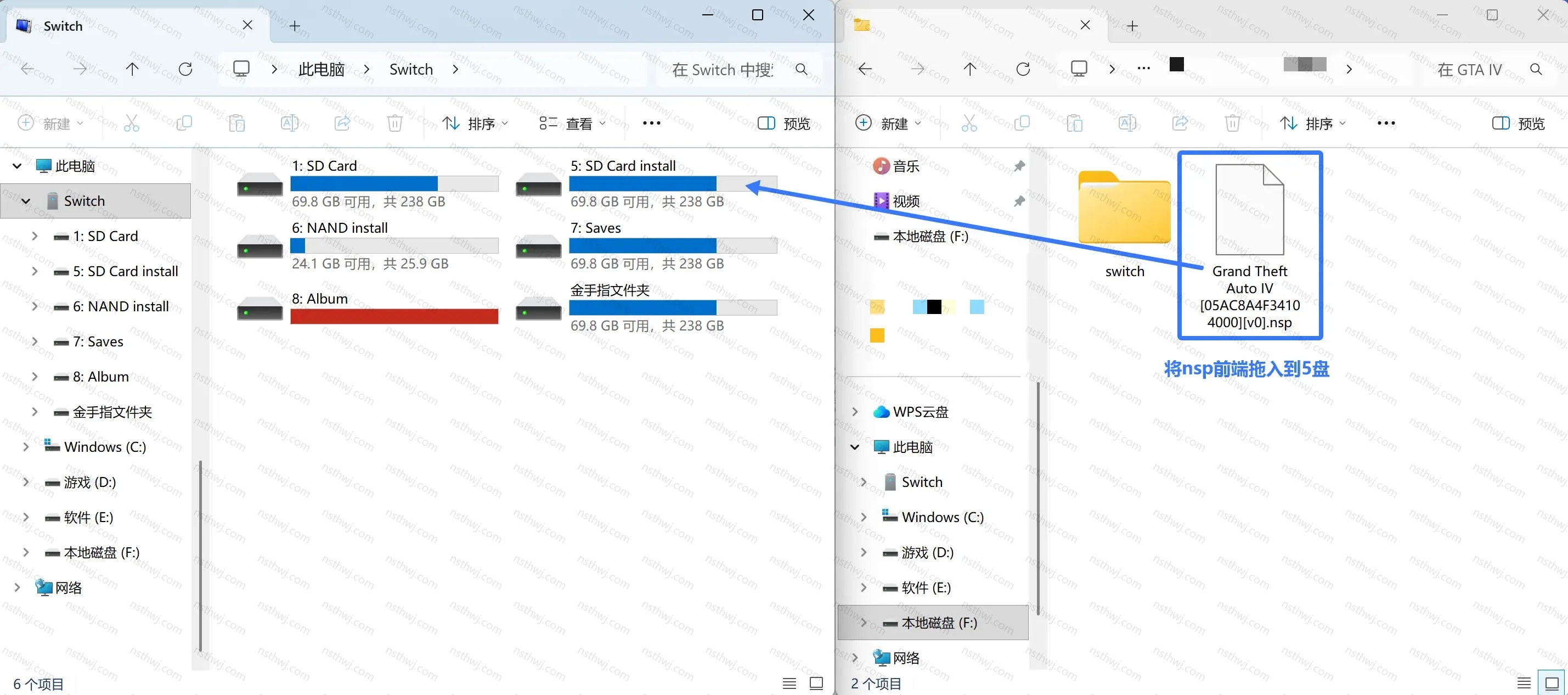The image size is (1568, 695).
Task: Click Paste icon in Switch window toolbar
Action: (237, 123)
